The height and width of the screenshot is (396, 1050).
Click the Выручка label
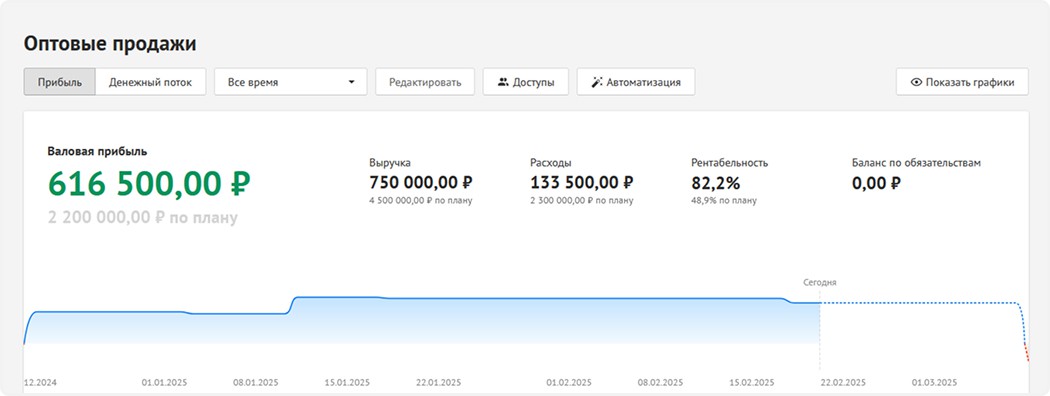[x=390, y=163]
